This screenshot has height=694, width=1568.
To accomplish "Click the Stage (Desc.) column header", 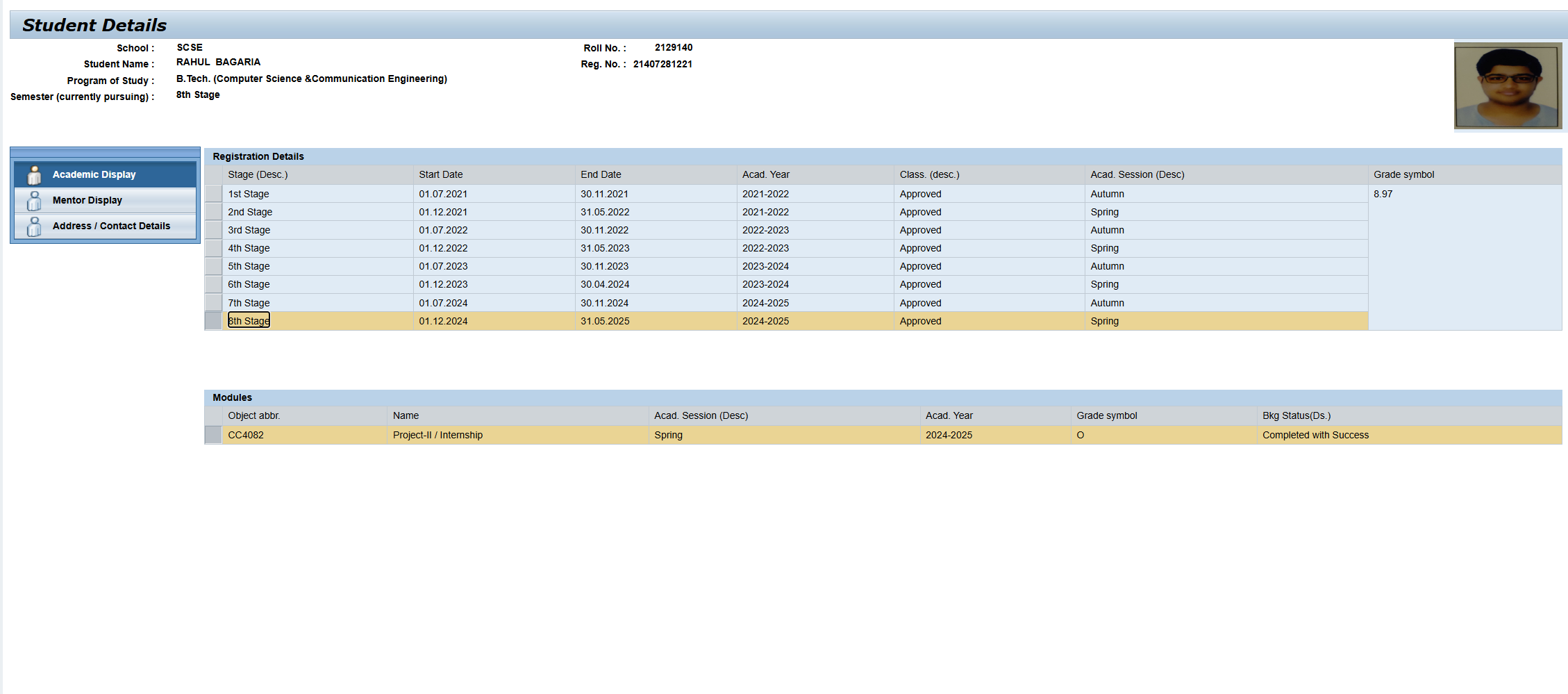I will coord(258,174).
